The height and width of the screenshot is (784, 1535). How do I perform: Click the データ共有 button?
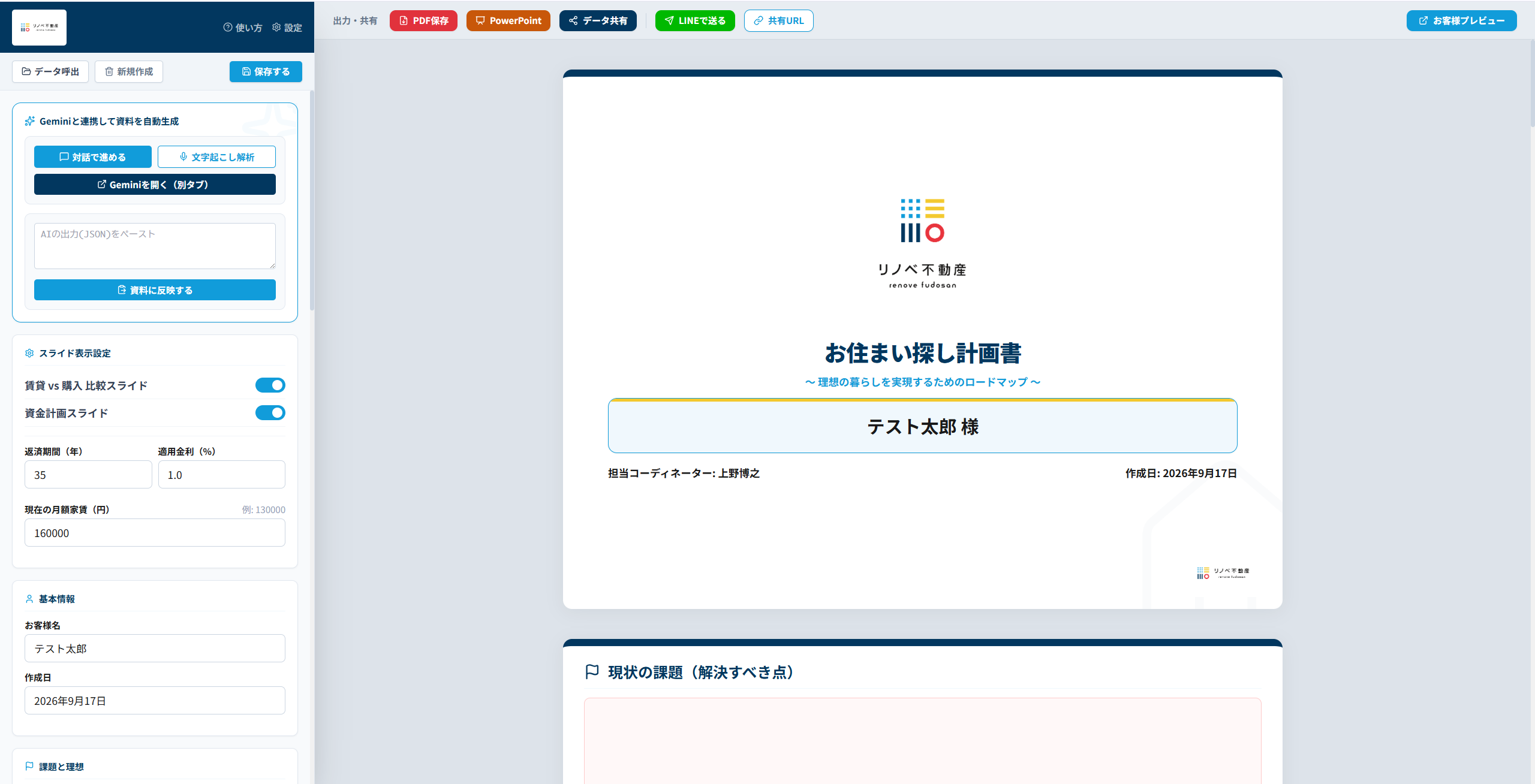click(598, 20)
